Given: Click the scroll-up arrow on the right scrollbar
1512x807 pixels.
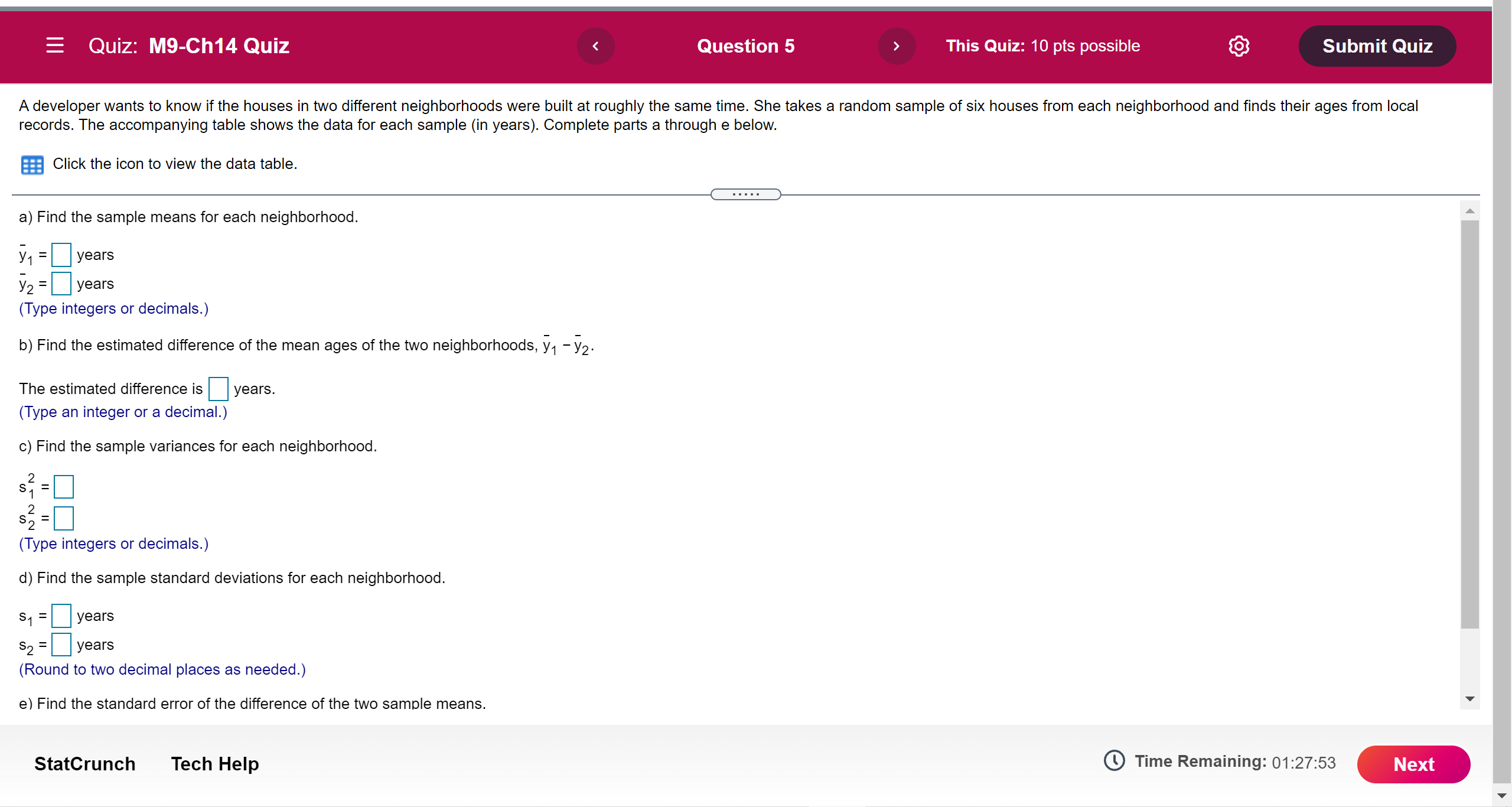Looking at the screenshot, I should tap(1470, 210).
